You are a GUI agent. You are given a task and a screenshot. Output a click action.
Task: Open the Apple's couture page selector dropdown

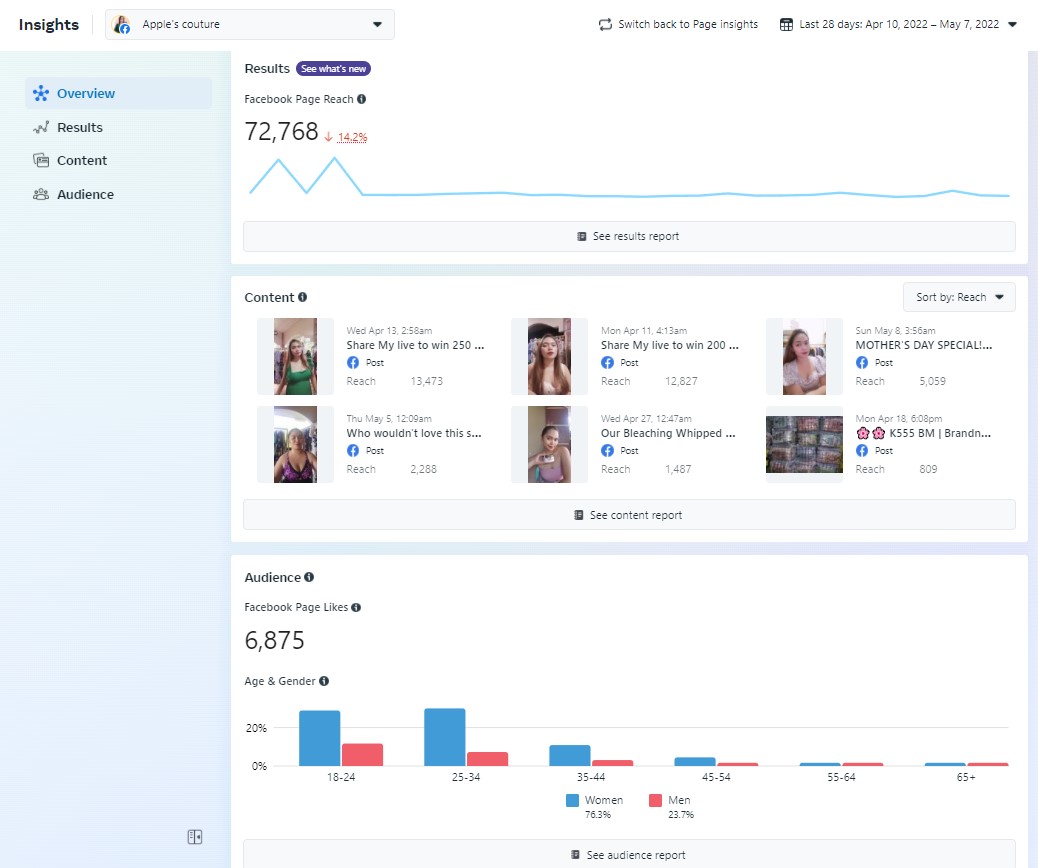coord(250,24)
